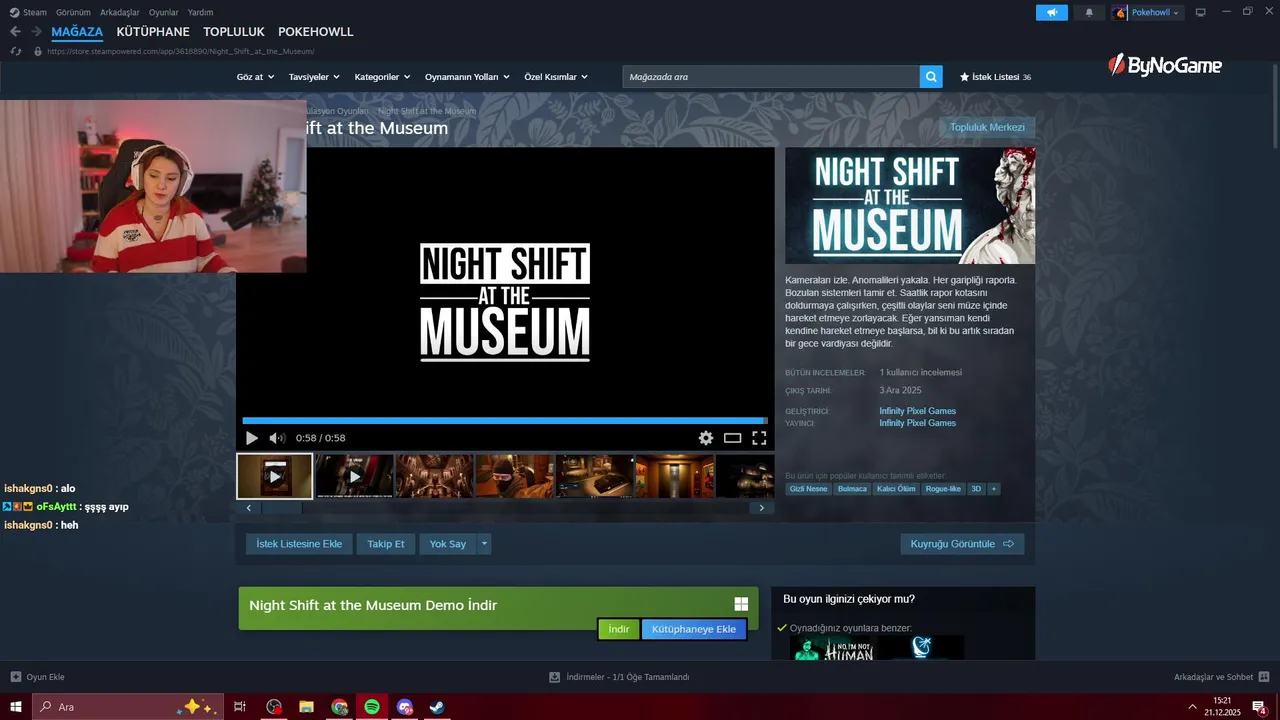Image resolution: width=1280 pixels, height=720 pixels.
Task: Click the magnifier search button
Action: [931, 77]
